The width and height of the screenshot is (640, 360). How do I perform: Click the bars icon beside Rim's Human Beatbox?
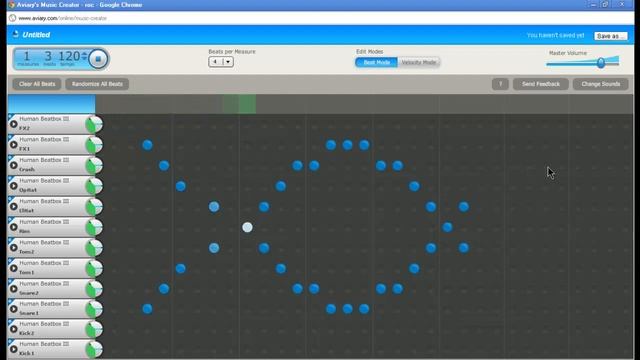pyautogui.click(x=66, y=222)
